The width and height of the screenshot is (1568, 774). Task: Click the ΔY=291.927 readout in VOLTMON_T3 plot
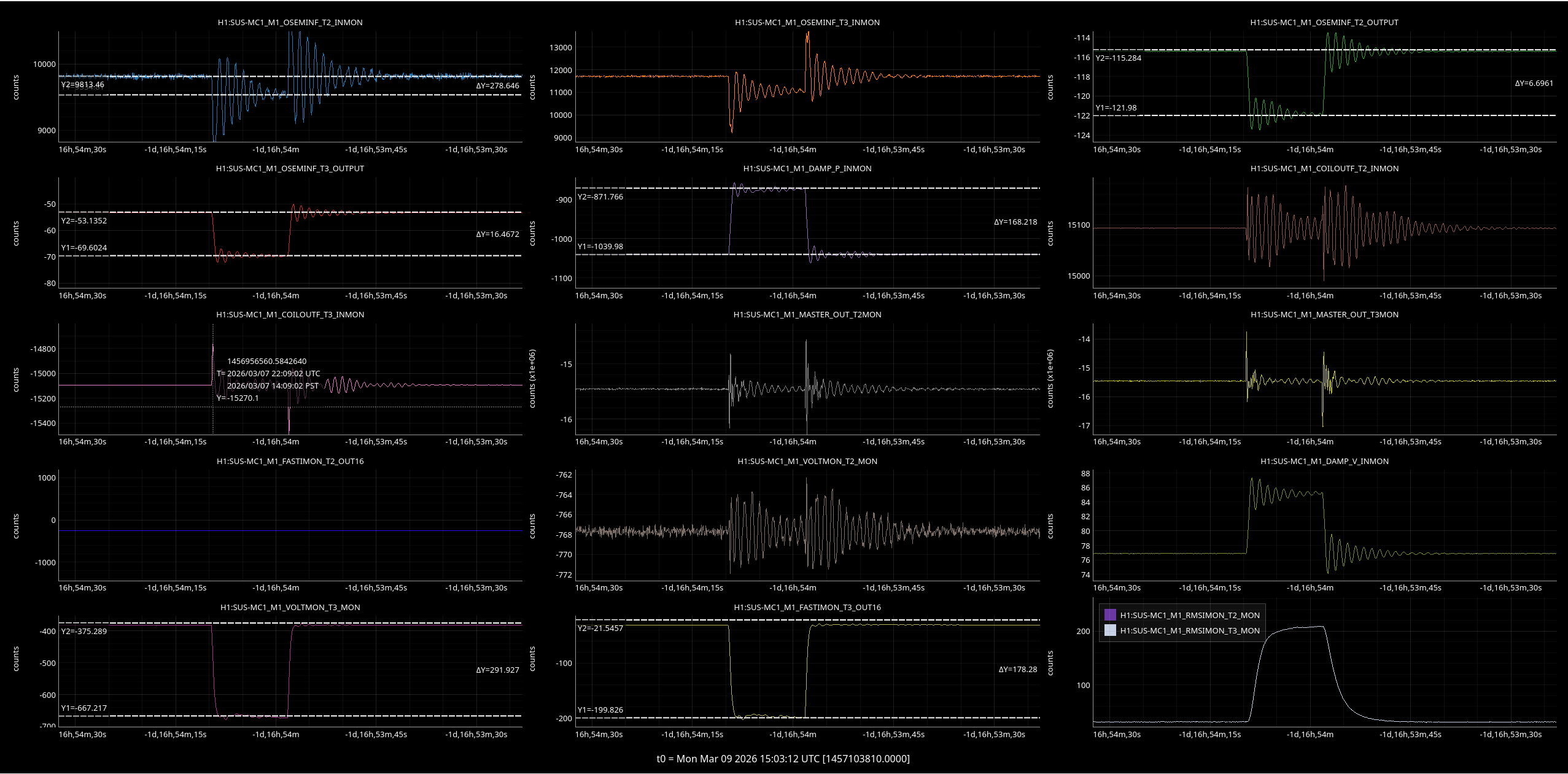(x=497, y=670)
